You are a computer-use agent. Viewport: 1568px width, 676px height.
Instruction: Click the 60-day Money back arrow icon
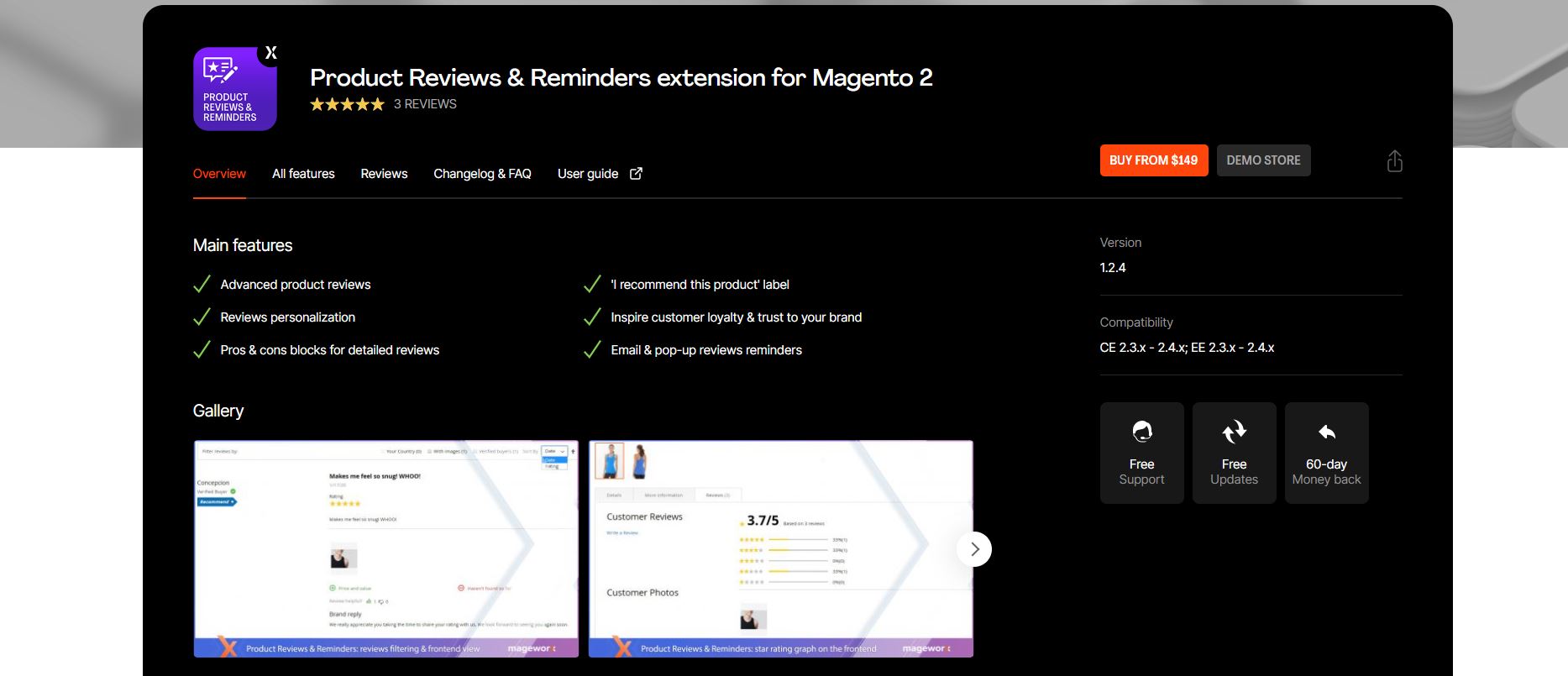(x=1327, y=432)
